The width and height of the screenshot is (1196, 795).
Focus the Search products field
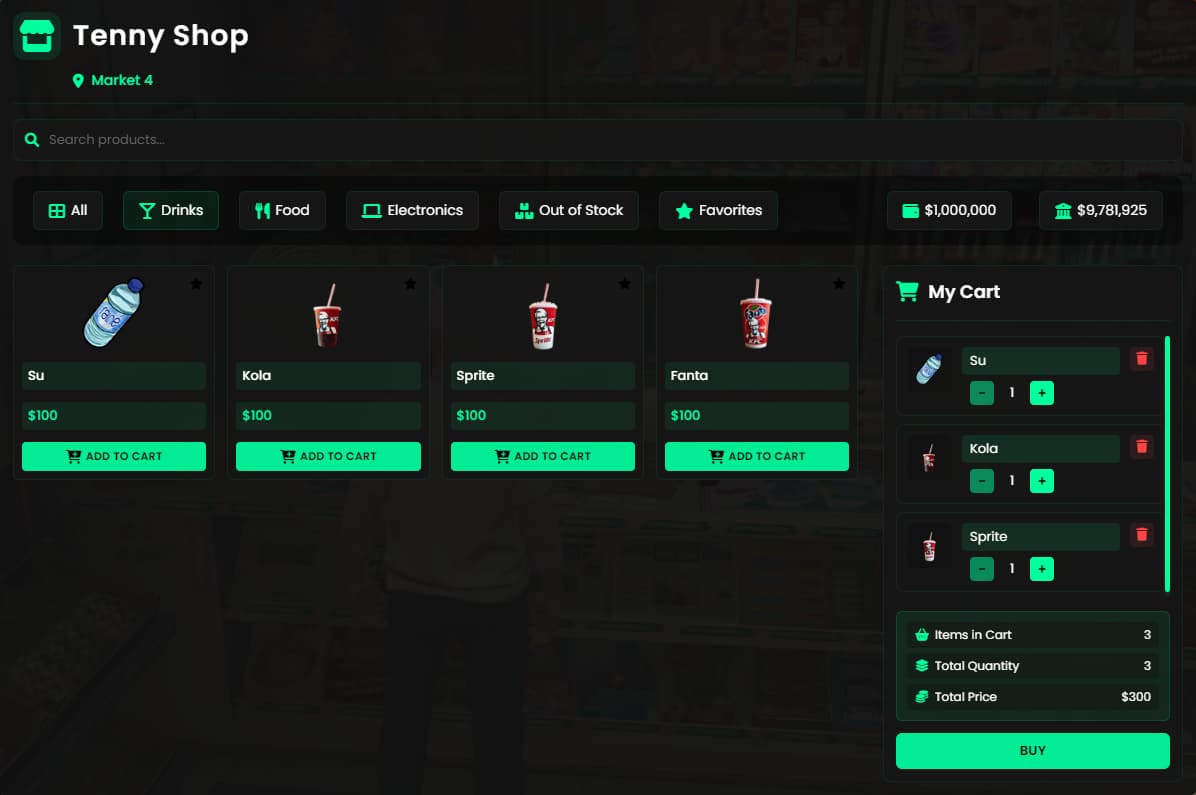597,140
